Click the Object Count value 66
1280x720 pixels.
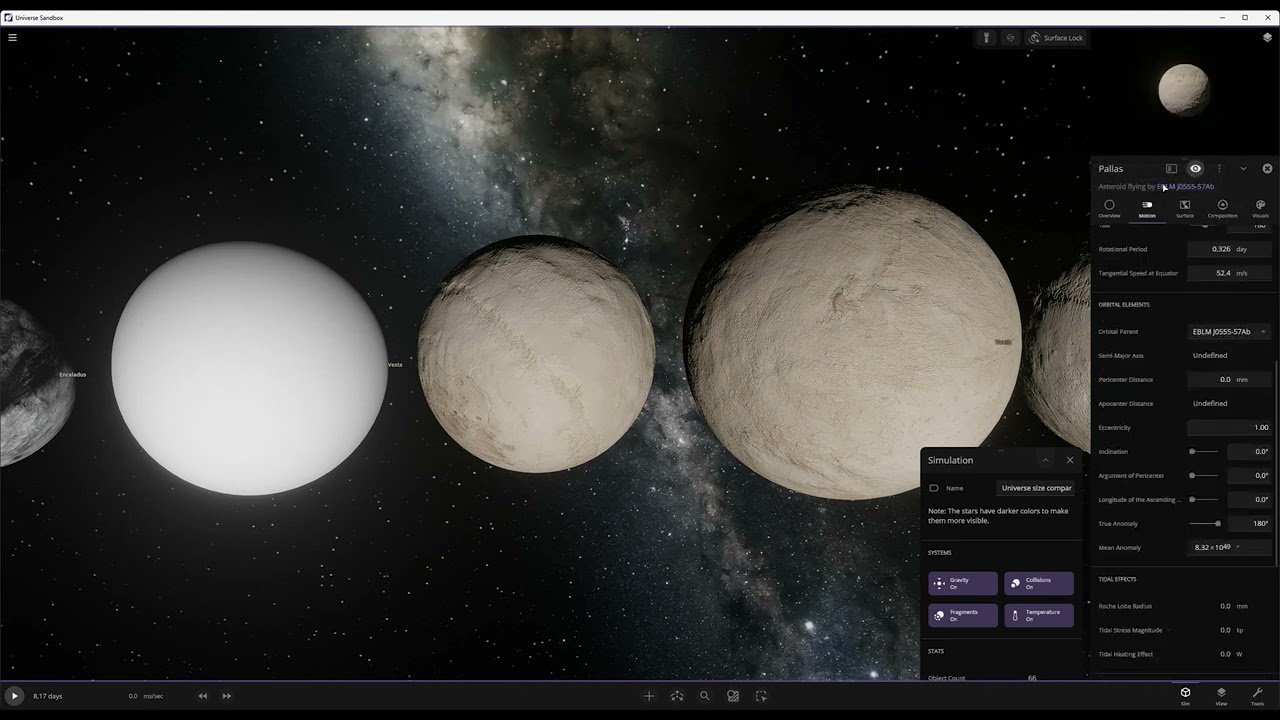click(x=1032, y=678)
